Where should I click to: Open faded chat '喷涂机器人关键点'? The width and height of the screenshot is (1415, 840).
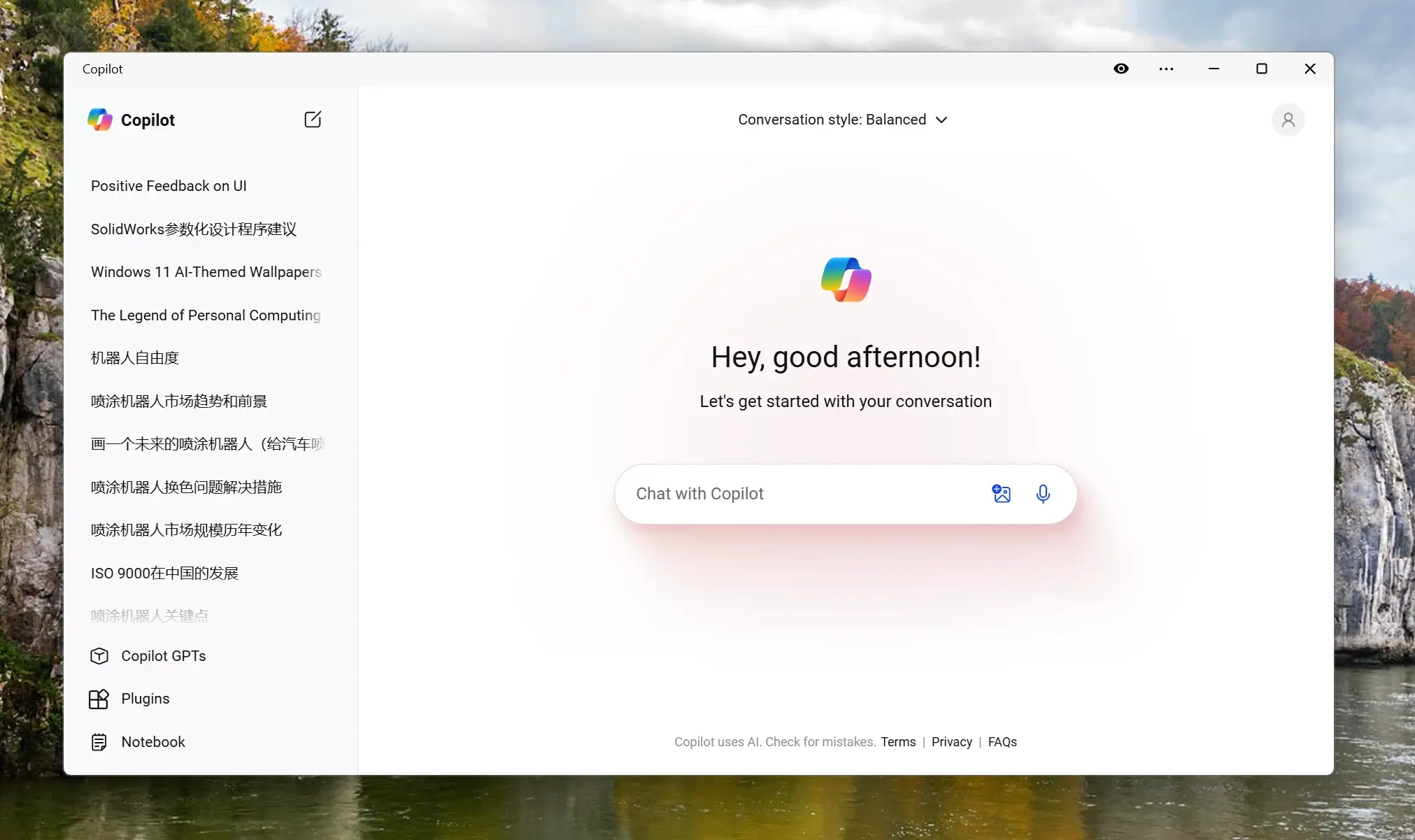(x=150, y=616)
